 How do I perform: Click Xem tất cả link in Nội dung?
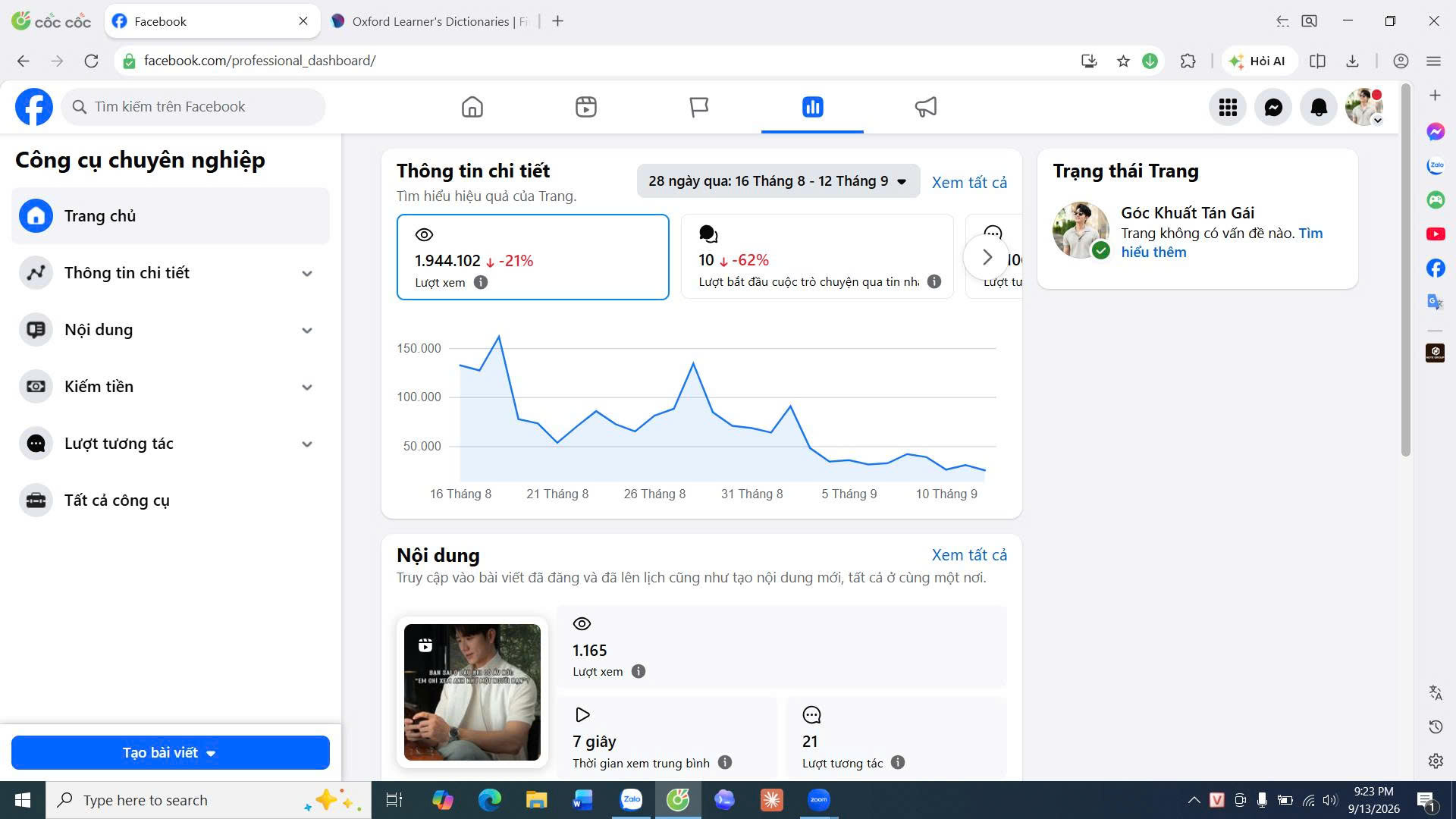click(x=969, y=555)
